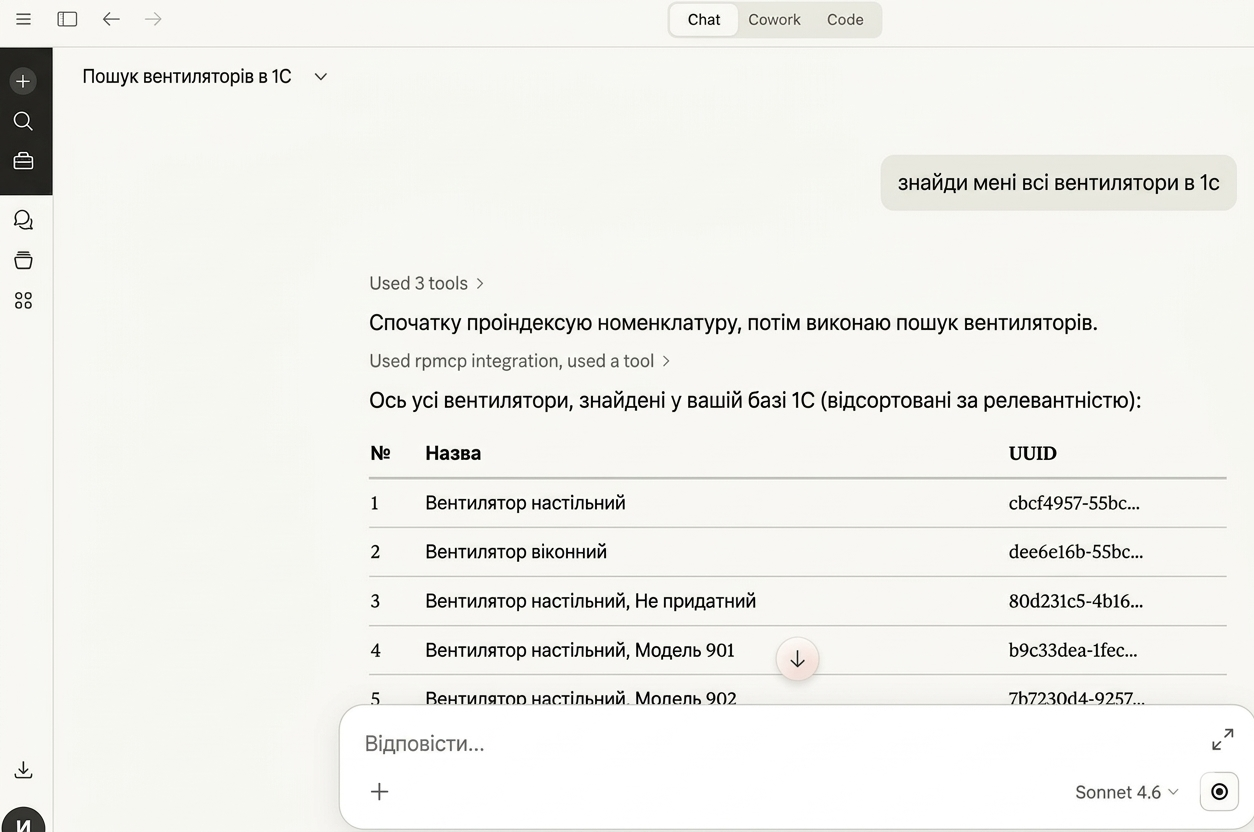Click the 'Відповісти...' reply input field

coord(760,744)
